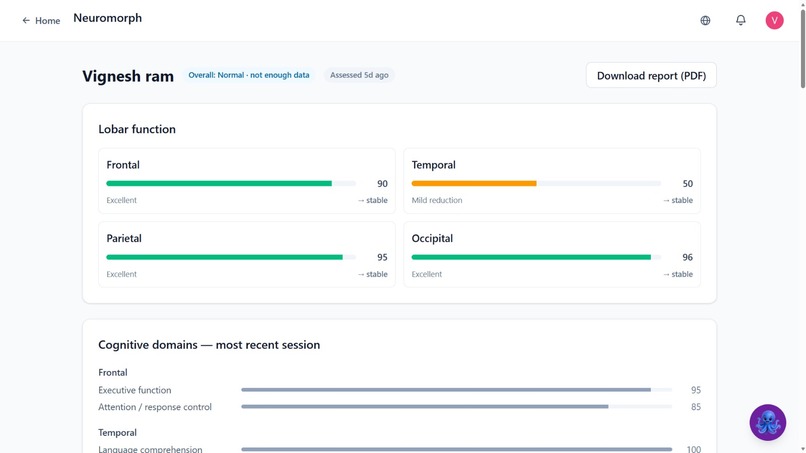Click the Attention / response control label

155,407
